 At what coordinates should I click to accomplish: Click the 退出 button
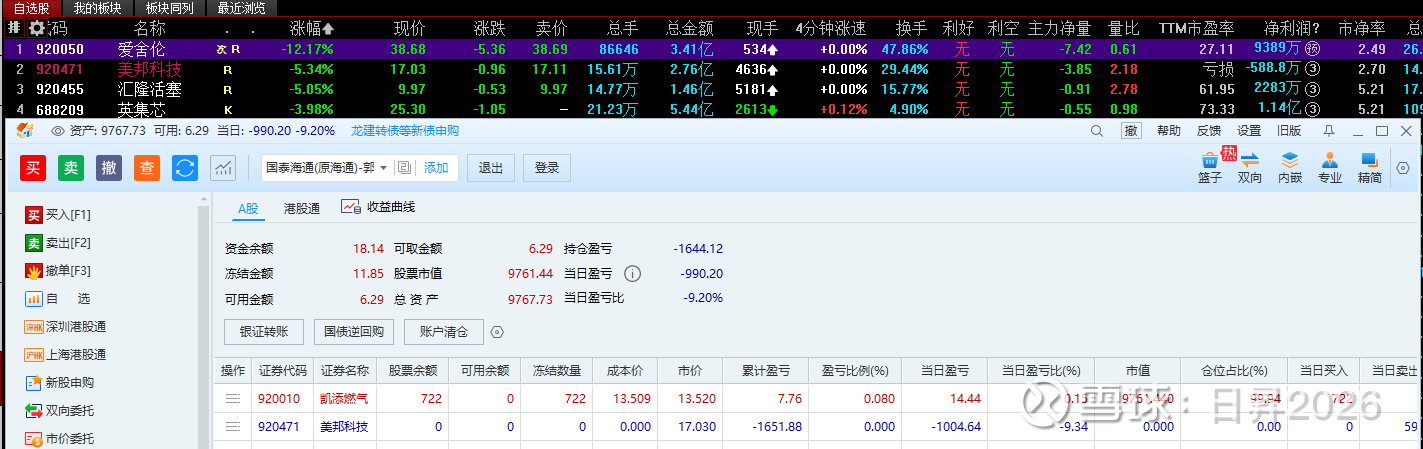491,168
